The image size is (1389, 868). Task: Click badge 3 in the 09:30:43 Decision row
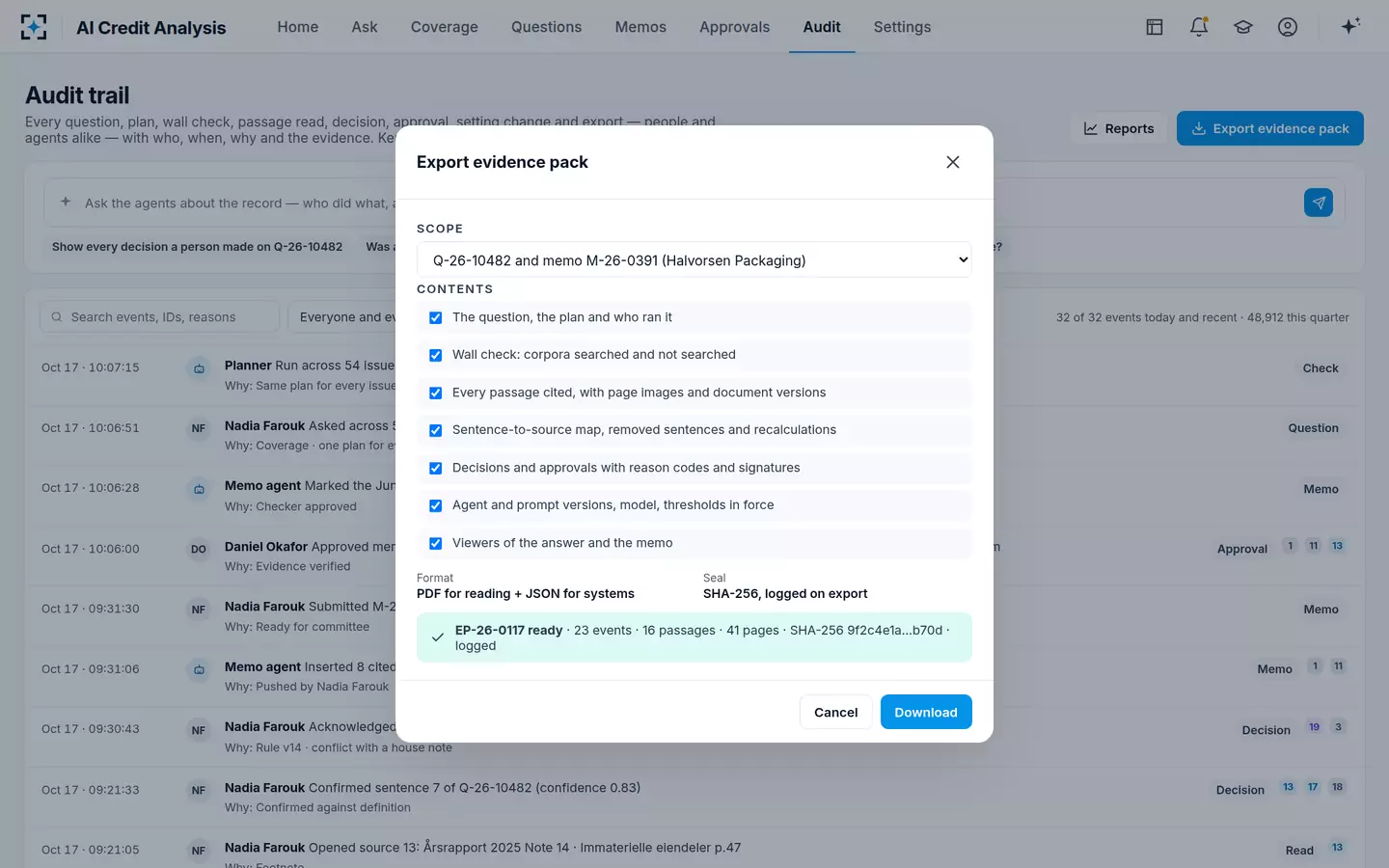click(1338, 727)
